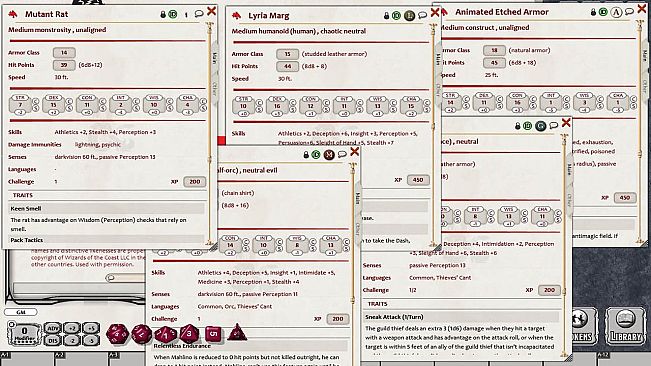Select the Main side tab on guild thief sheet
Screen dimensions: 651x366
coord(569,168)
